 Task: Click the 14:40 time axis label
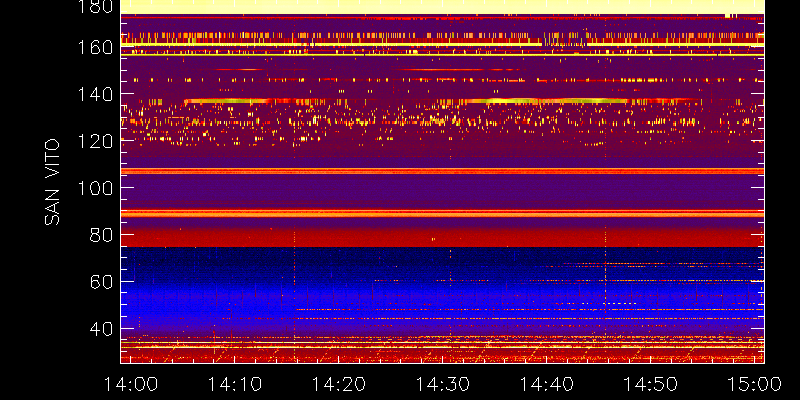[x=547, y=384]
